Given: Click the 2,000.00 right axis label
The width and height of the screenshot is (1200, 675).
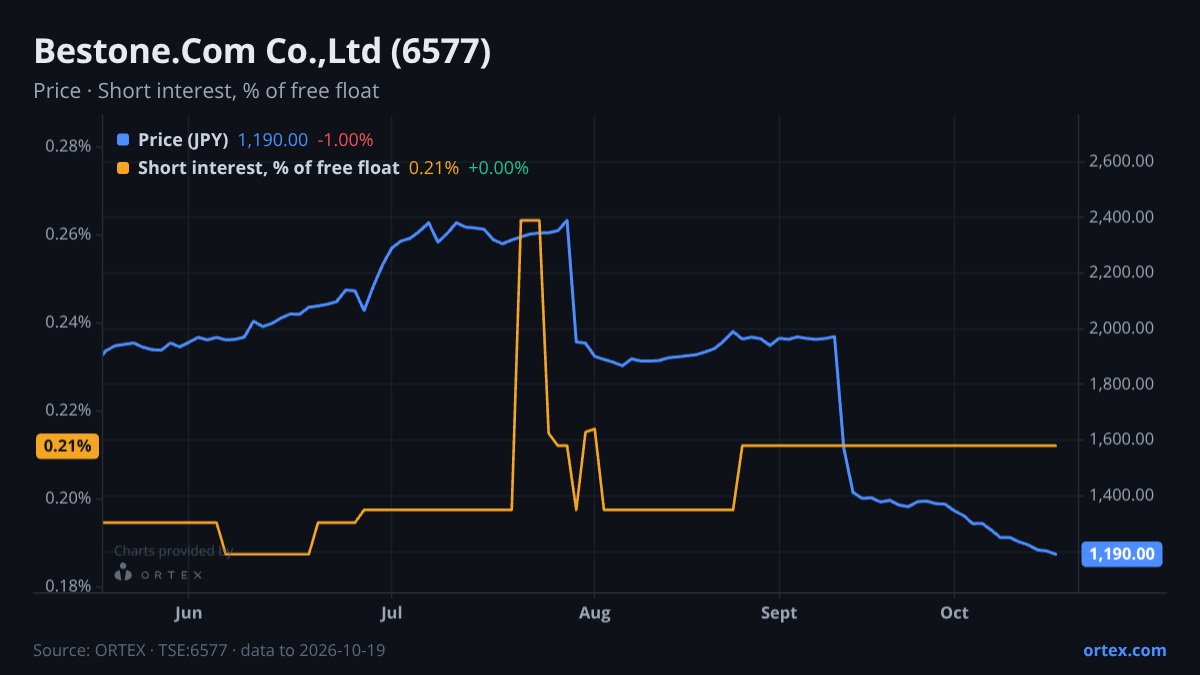Looking at the screenshot, I should [1123, 328].
